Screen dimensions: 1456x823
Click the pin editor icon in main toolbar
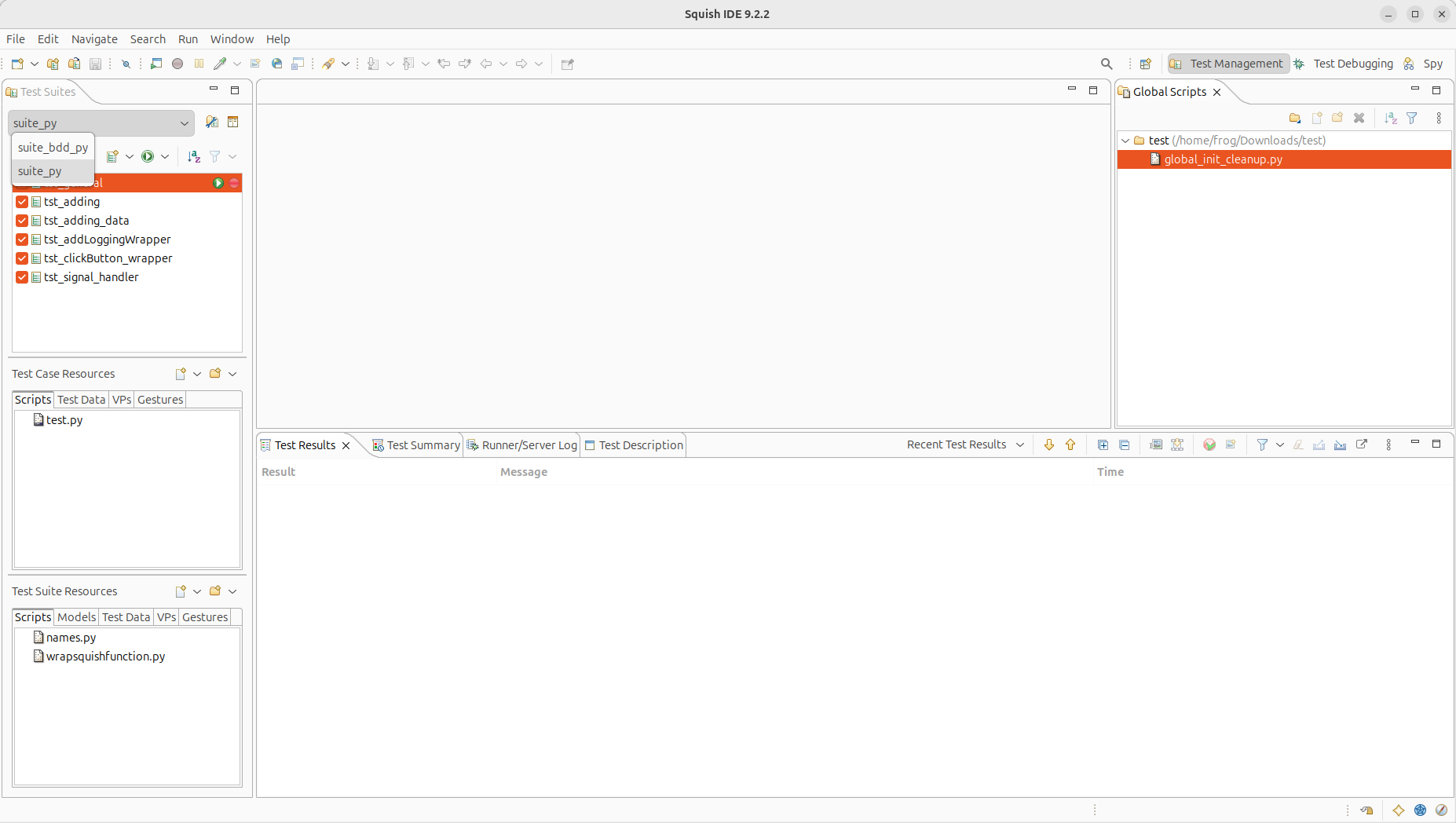tap(568, 64)
